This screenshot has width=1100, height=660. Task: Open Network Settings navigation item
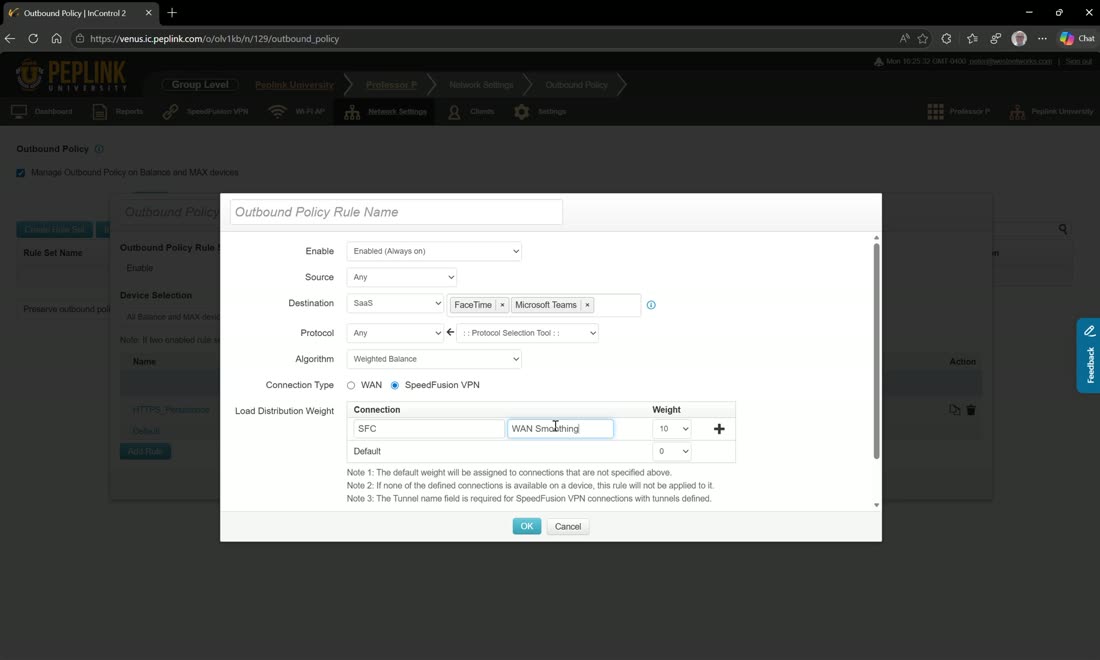tap(385, 112)
